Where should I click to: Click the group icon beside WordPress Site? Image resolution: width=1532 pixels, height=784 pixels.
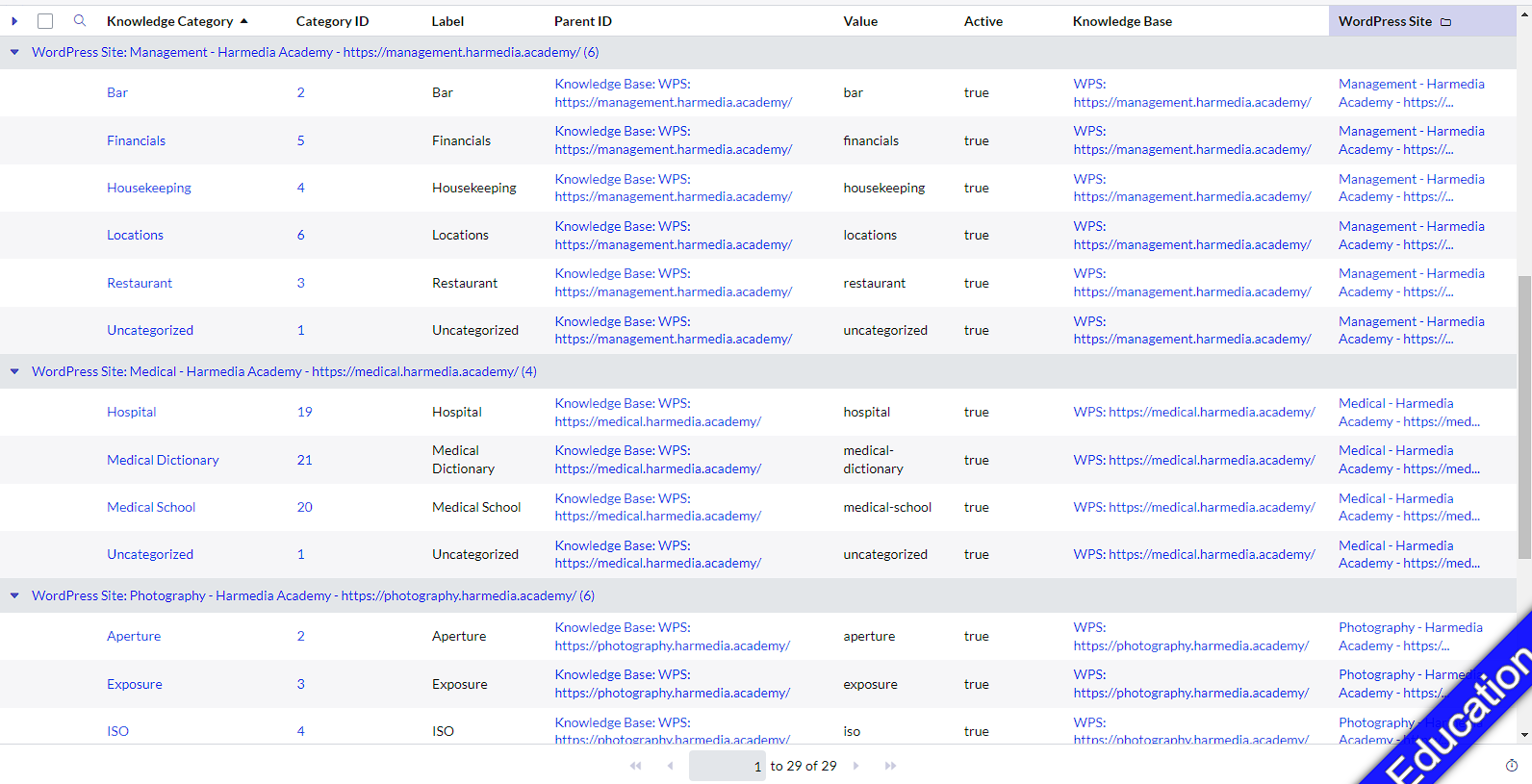(1445, 21)
